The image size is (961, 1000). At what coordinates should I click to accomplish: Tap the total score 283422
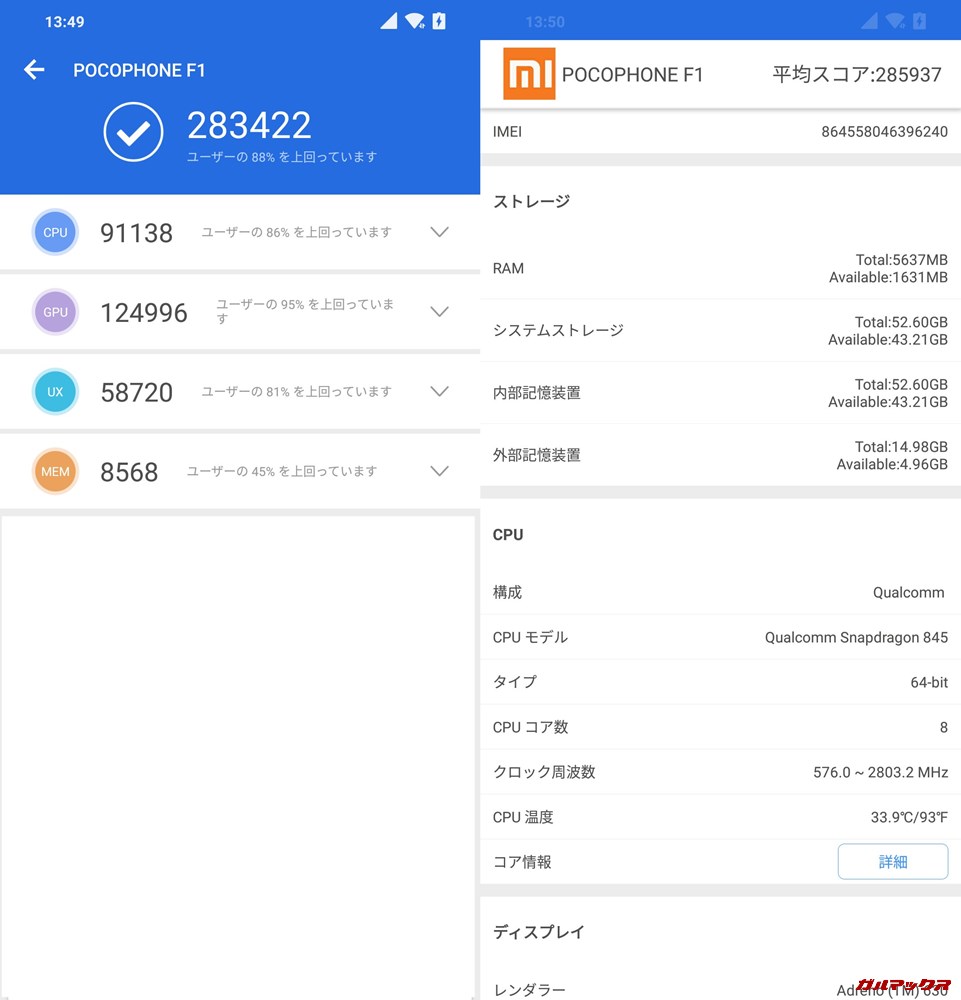tap(249, 124)
